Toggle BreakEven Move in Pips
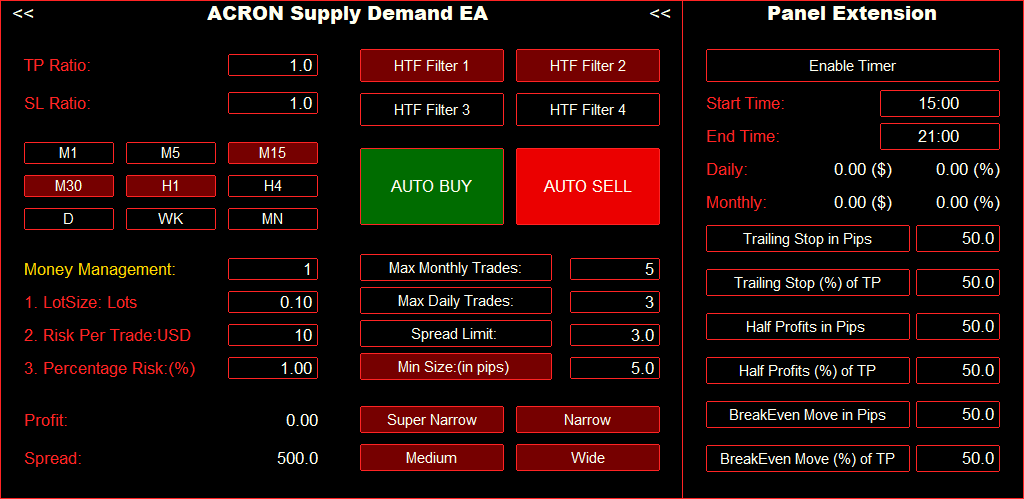 [x=808, y=415]
